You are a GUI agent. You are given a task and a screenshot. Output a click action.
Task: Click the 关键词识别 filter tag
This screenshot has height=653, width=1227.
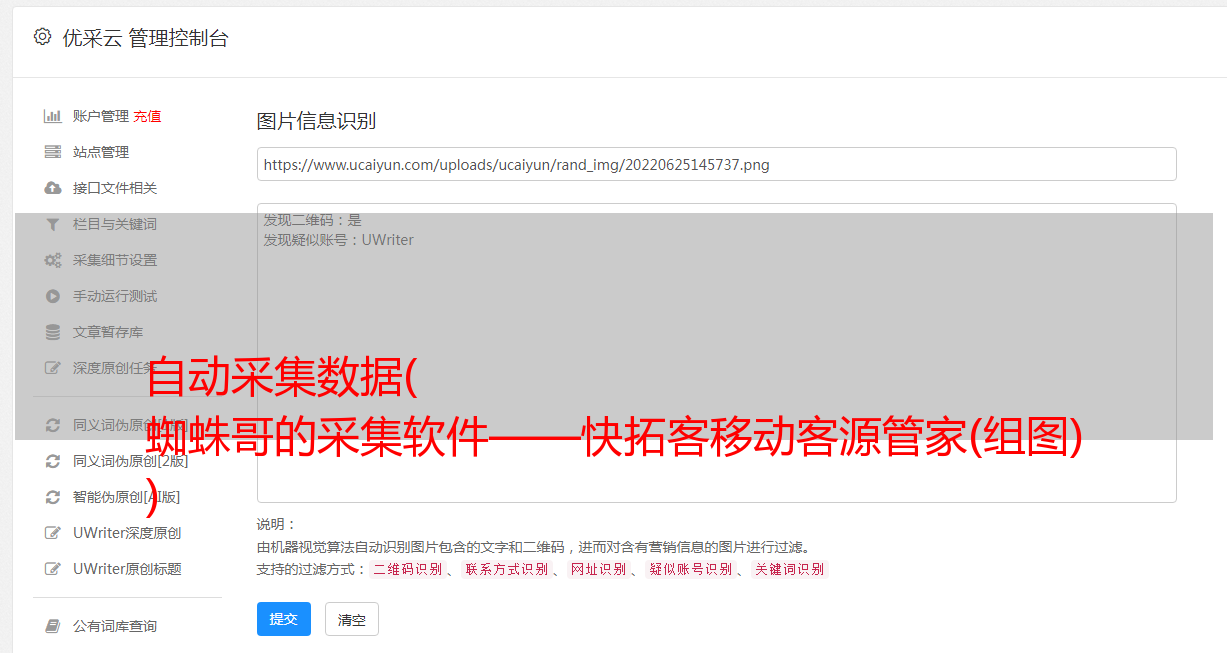click(x=790, y=569)
